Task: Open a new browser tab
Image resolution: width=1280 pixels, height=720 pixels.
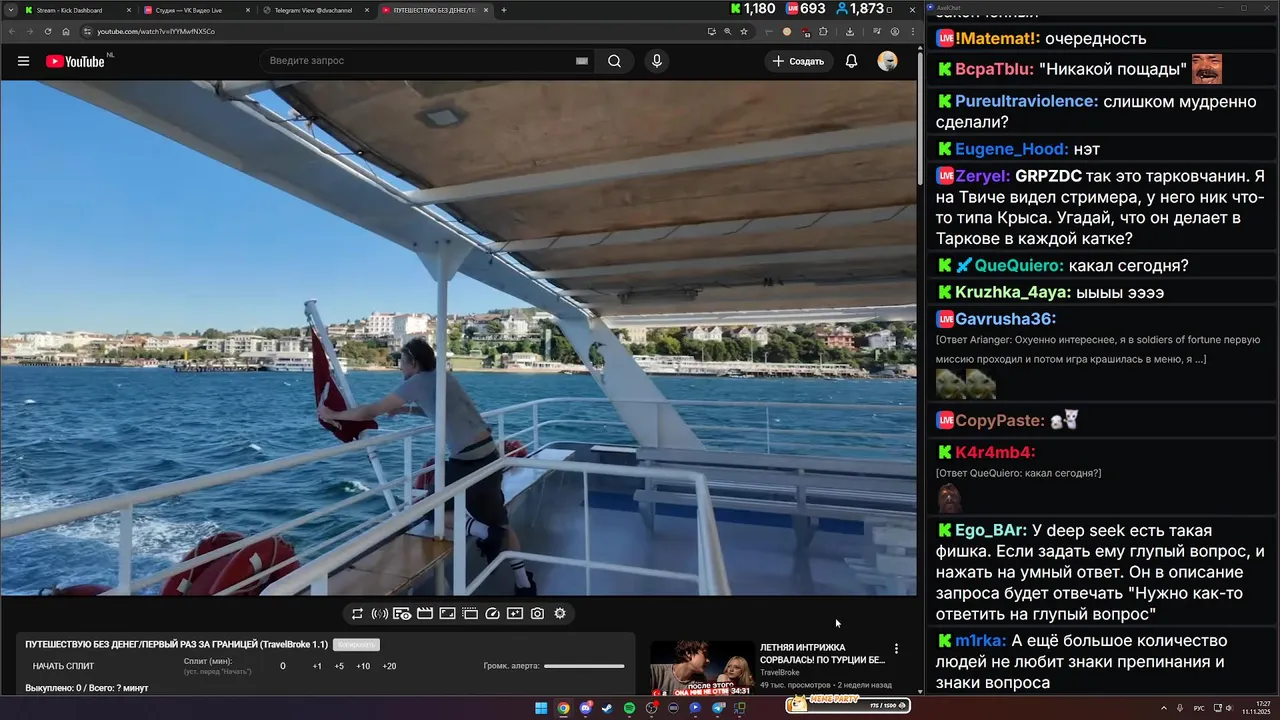Action: pyautogui.click(x=504, y=10)
